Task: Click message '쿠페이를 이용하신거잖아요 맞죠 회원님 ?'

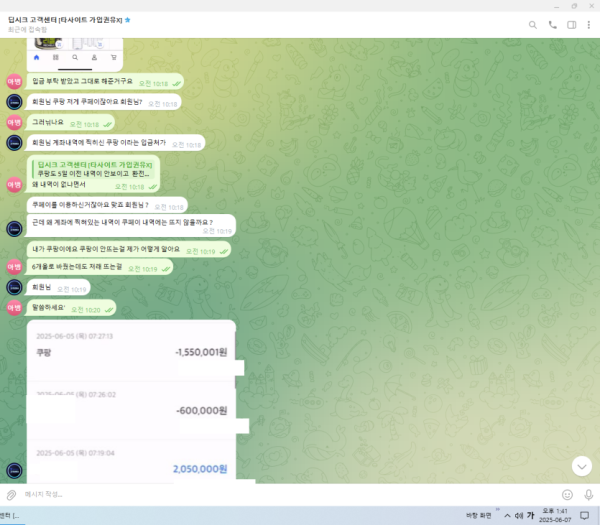Action: click(x=107, y=205)
